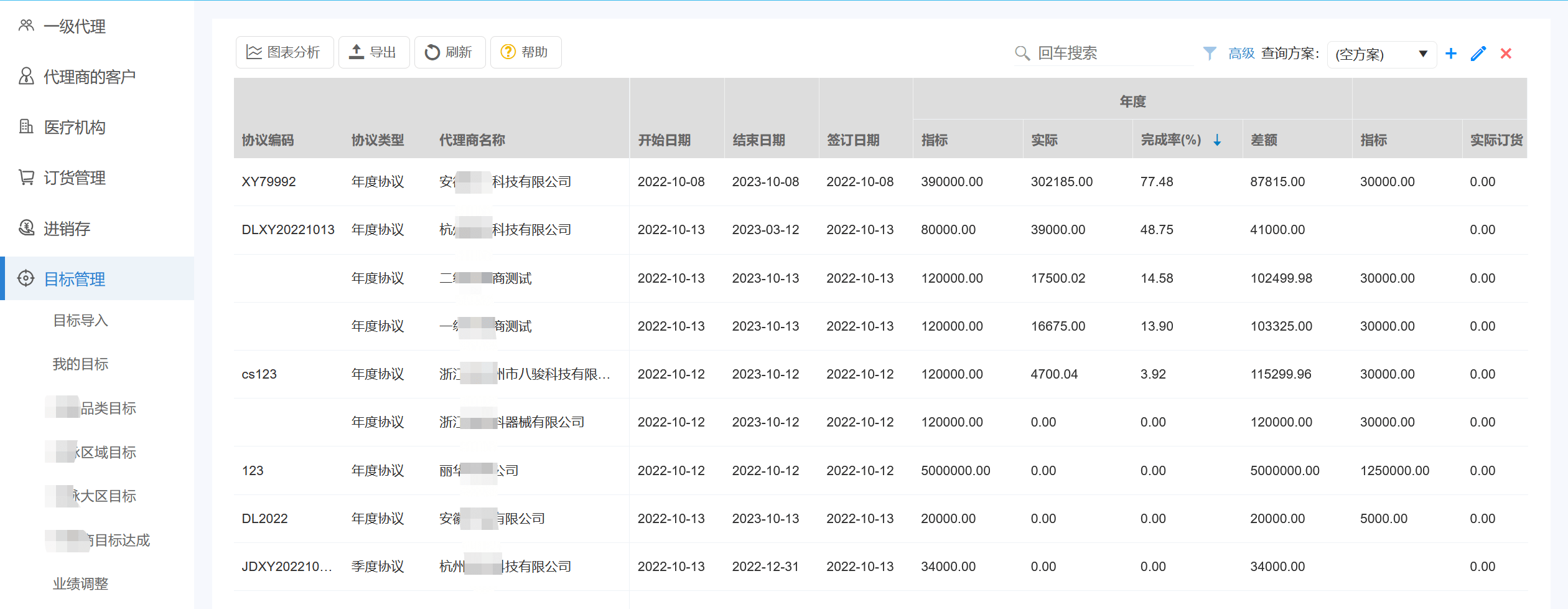The height and width of the screenshot is (609, 1568).
Task: Click the 一级代理 people icon in sidebar
Action: click(26, 26)
